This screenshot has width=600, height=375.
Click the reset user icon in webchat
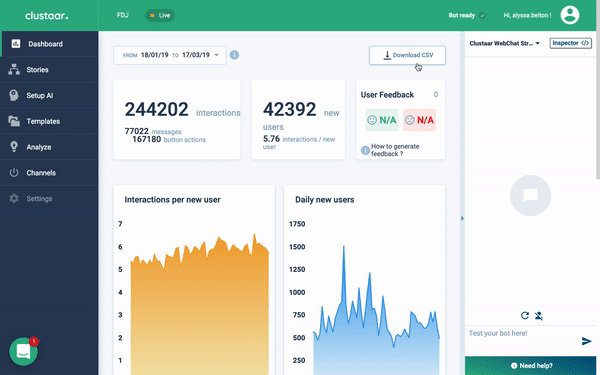[x=539, y=316]
